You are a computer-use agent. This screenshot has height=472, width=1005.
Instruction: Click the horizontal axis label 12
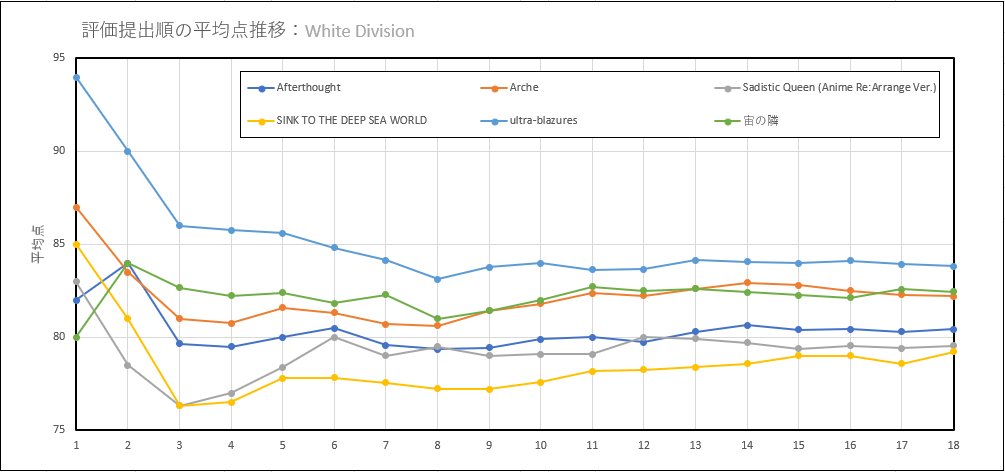[644, 444]
